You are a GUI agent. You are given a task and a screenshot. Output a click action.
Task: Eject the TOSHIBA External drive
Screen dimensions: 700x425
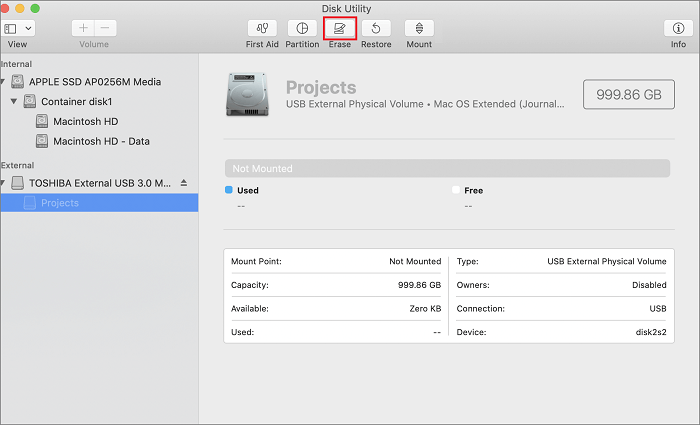pyautogui.click(x=182, y=184)
